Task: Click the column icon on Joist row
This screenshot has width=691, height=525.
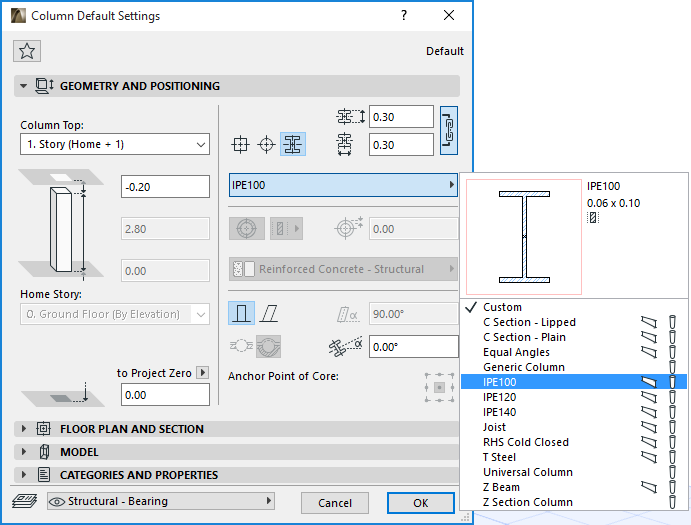Action: [672, 427]
